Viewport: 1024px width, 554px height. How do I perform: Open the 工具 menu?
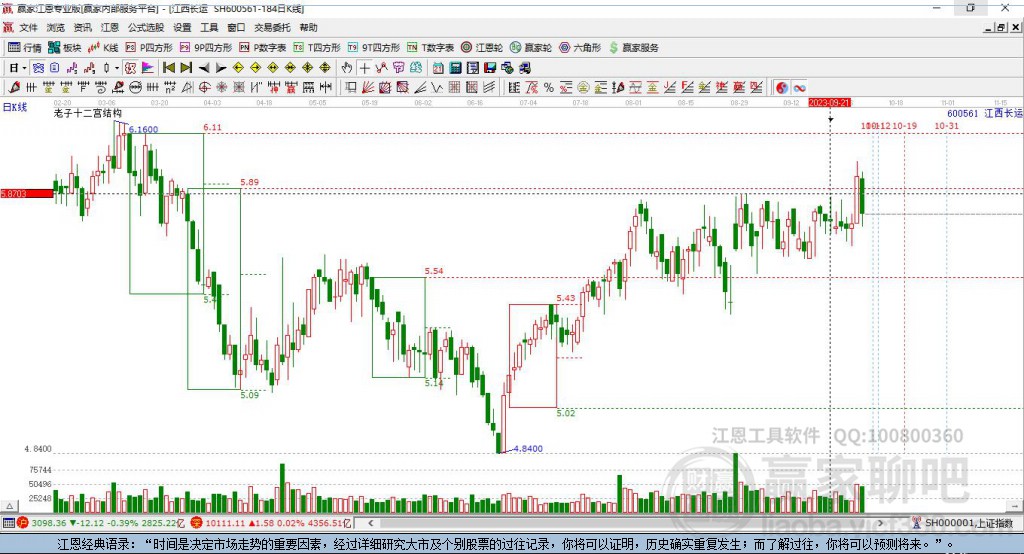point(209,27)
